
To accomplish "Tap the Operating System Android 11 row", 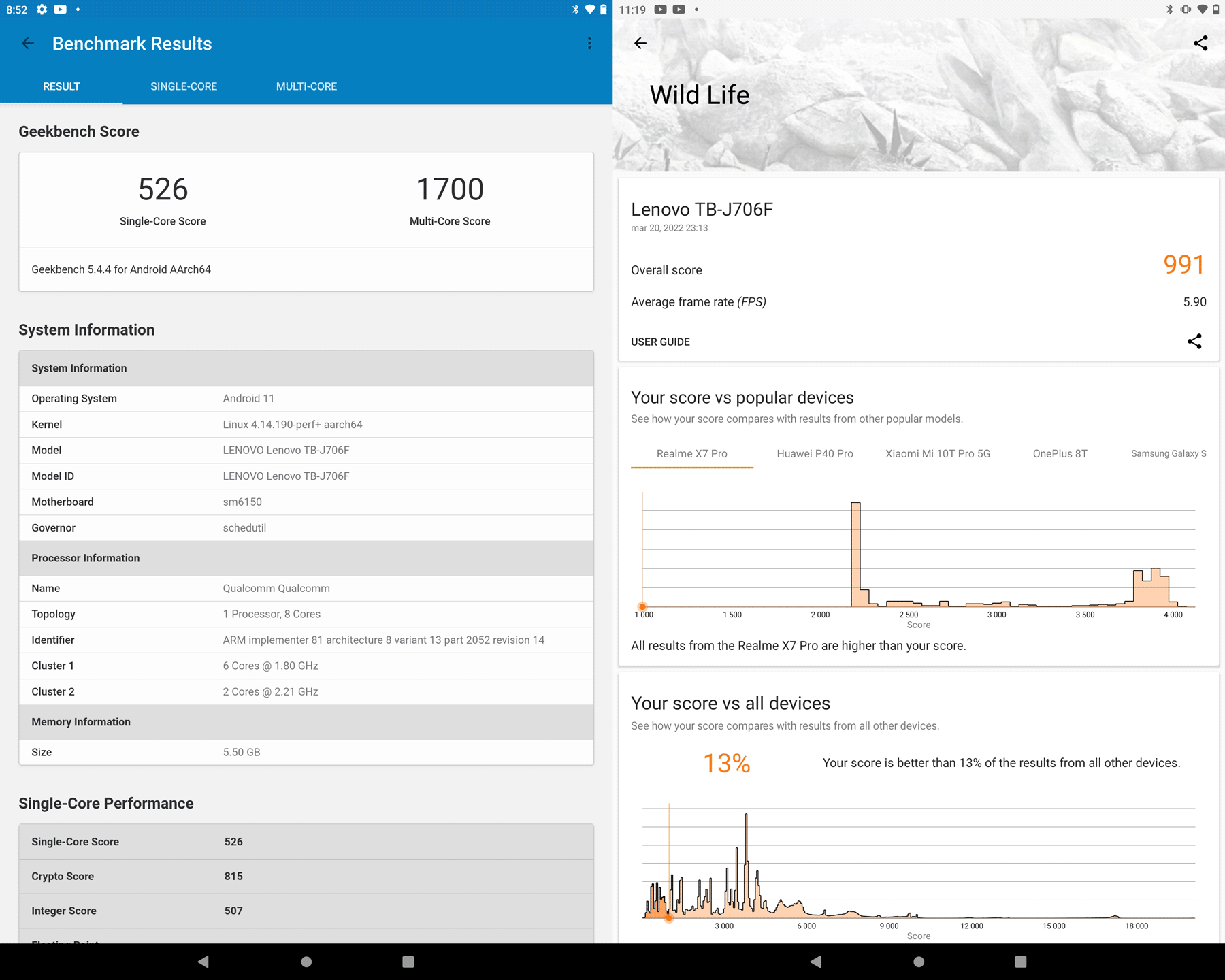I will click(306, 399).
